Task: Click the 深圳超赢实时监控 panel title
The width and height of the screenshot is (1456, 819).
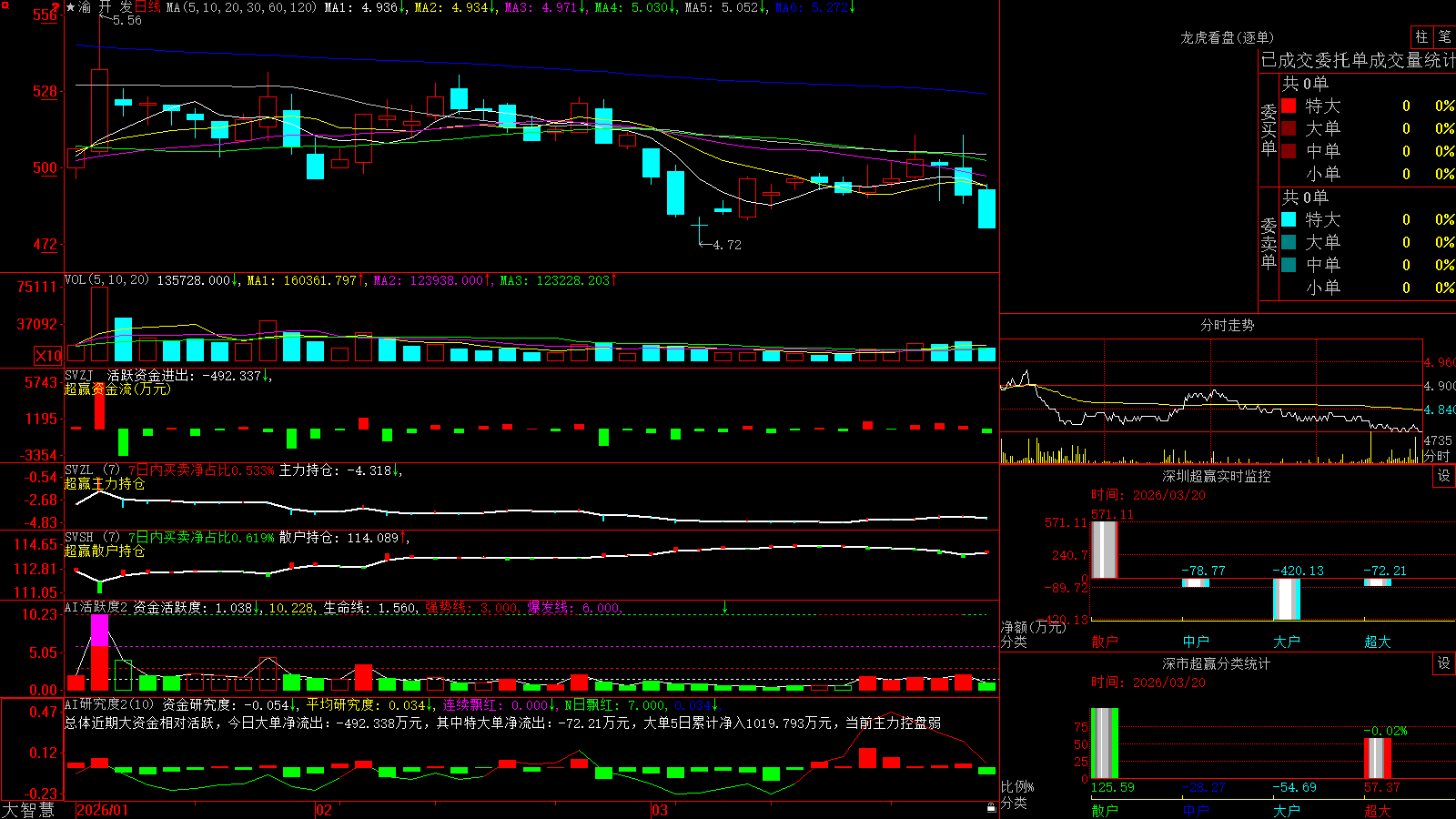Action: coord(1217,476)
